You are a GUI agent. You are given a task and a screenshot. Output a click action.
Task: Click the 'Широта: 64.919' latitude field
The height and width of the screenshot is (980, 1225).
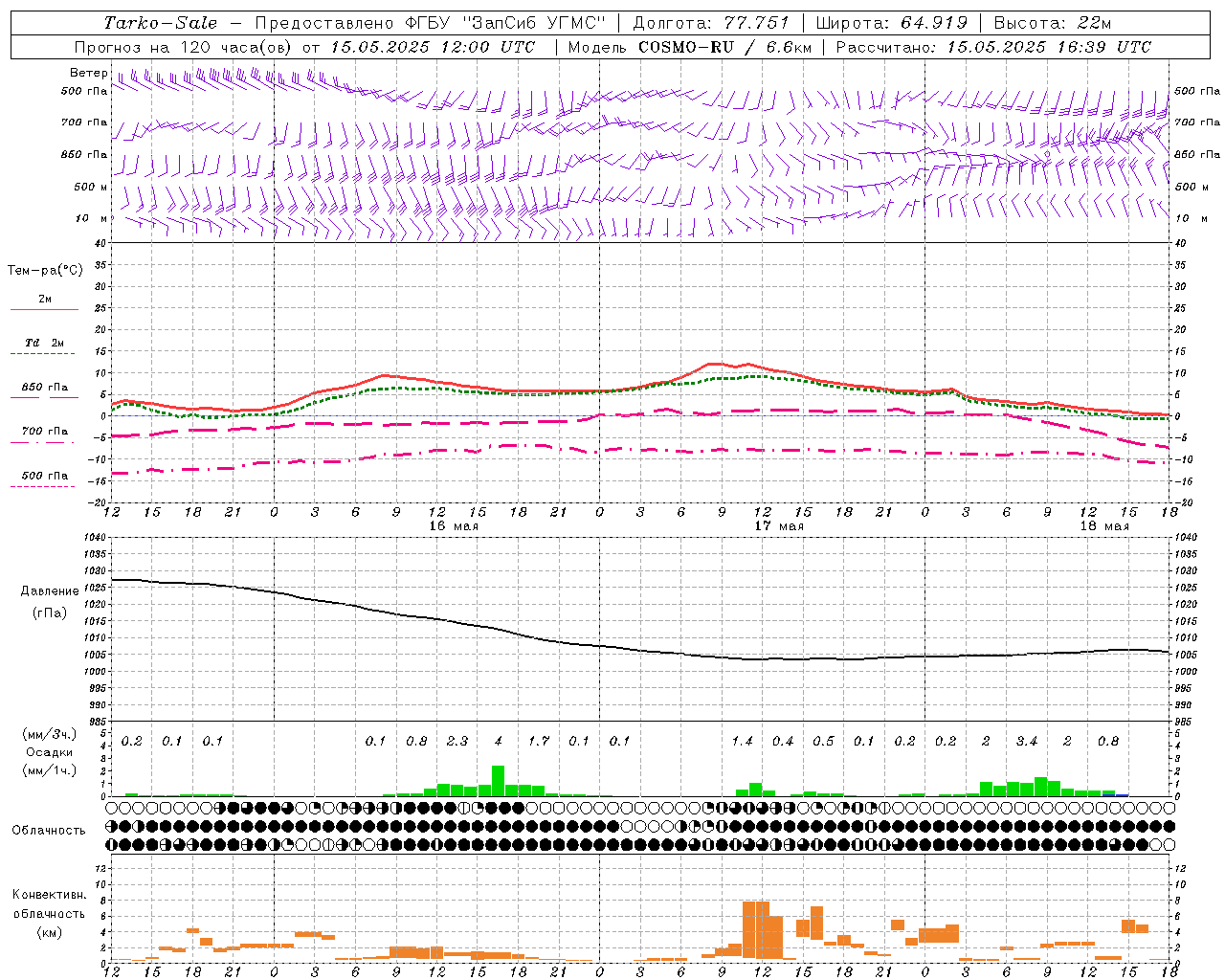click(892, 23)
